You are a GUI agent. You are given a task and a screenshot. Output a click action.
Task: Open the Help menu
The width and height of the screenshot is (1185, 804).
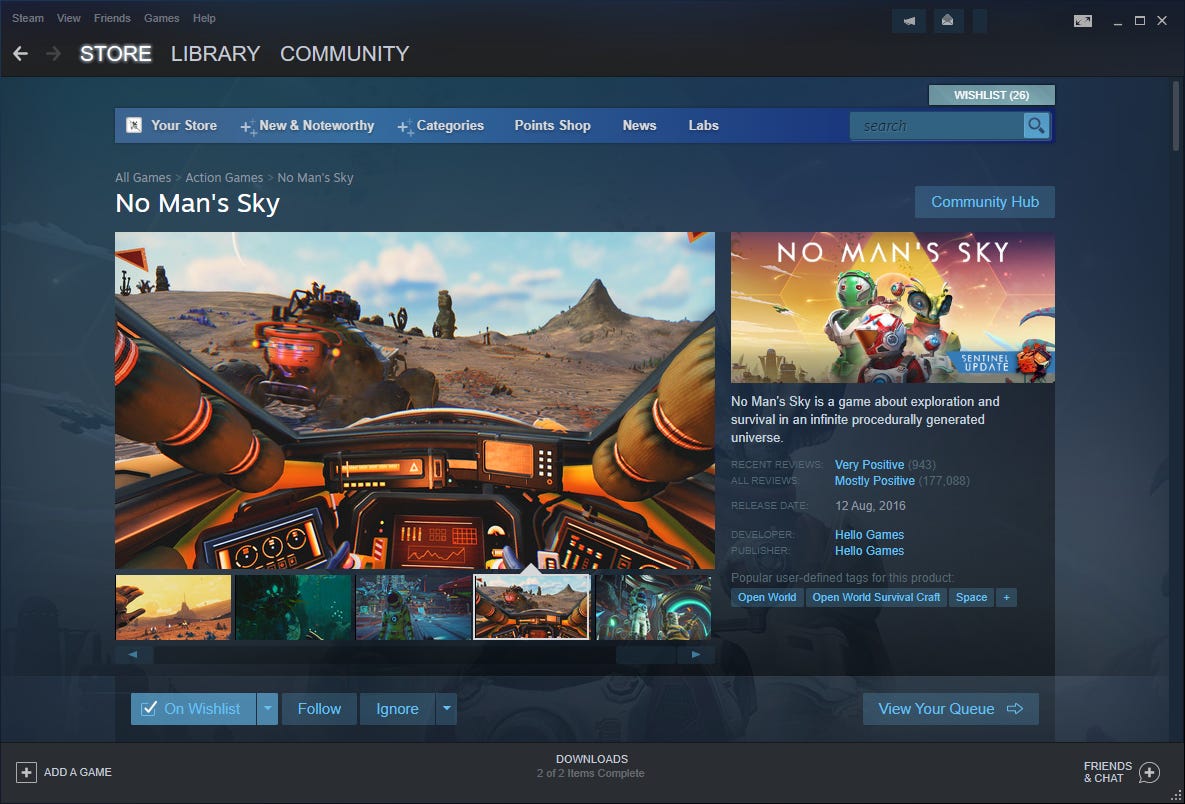204,18
